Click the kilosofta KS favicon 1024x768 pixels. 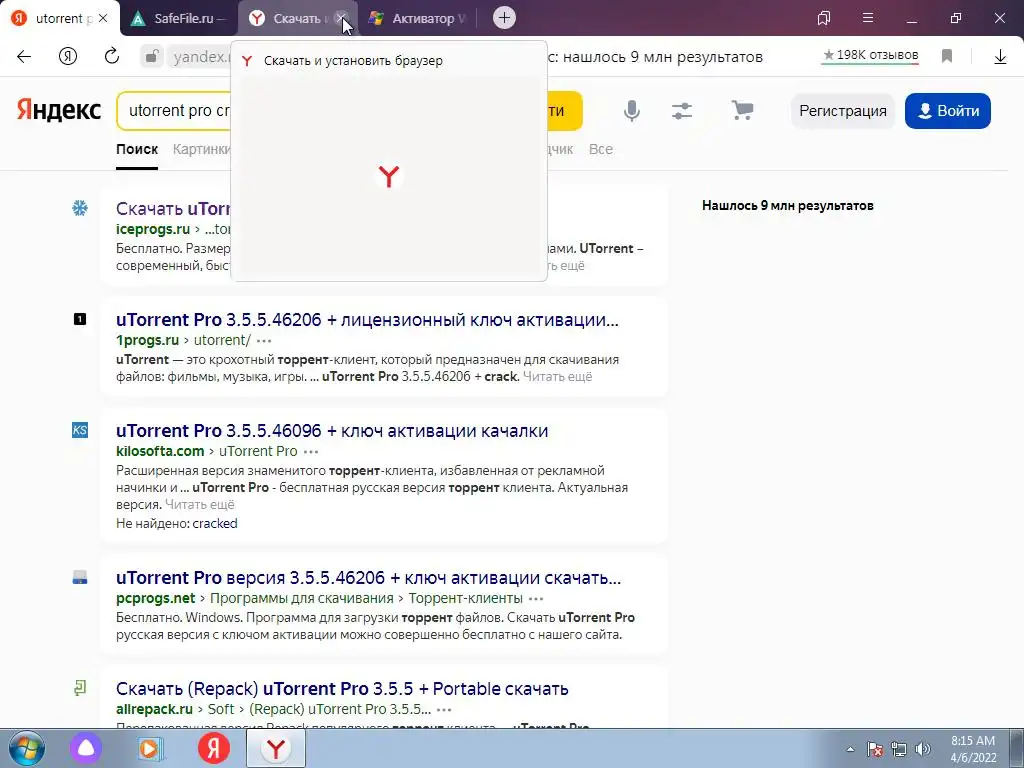point(80,430)
